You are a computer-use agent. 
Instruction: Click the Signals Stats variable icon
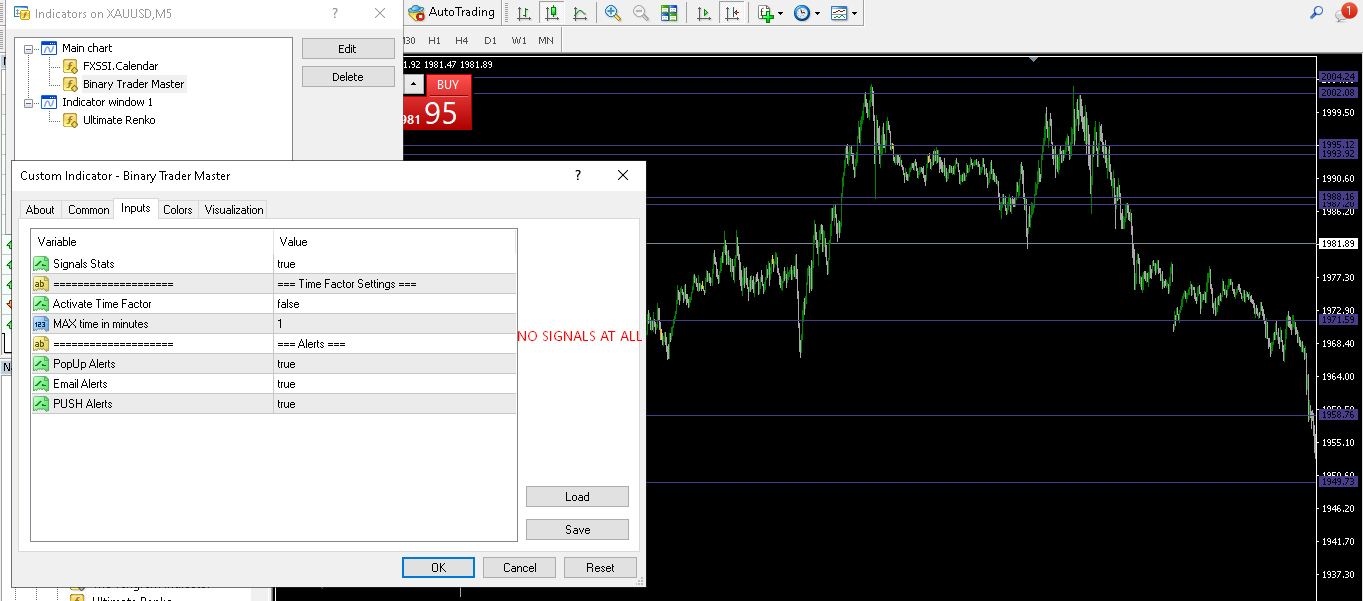point(41,264)
